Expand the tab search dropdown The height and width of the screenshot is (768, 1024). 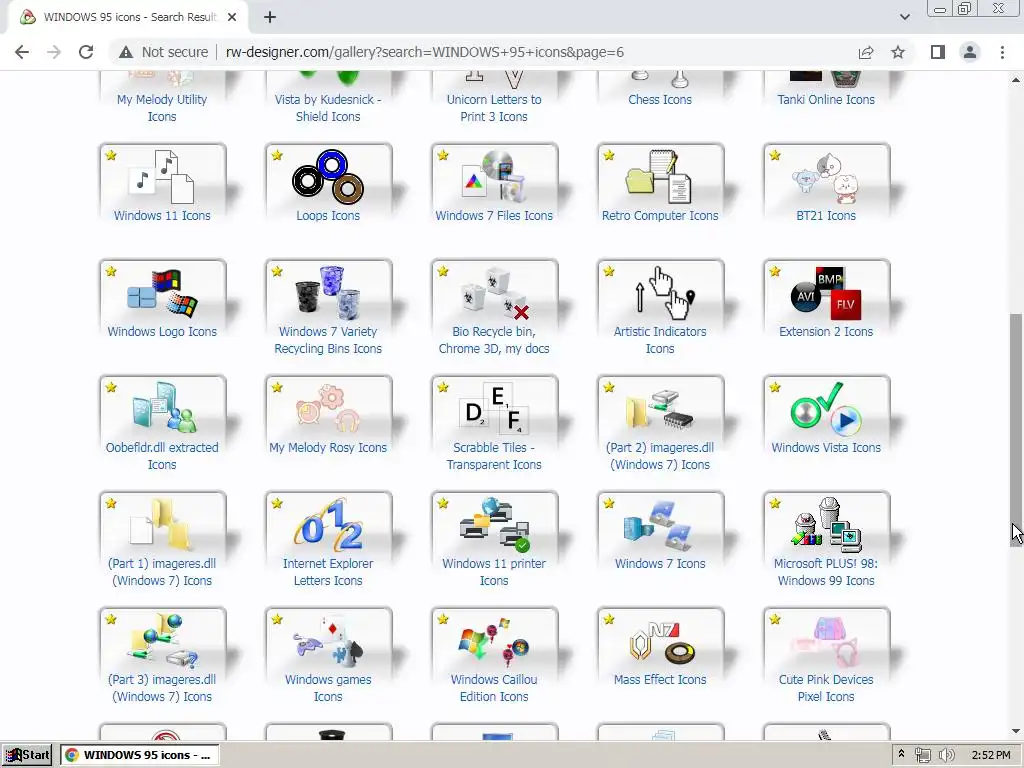point(904,17)
